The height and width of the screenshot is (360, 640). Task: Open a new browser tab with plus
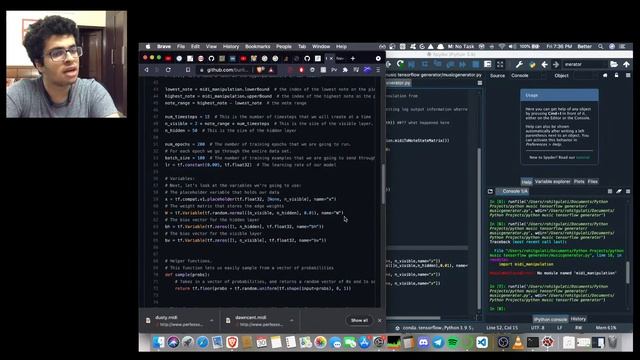(353, 58)
